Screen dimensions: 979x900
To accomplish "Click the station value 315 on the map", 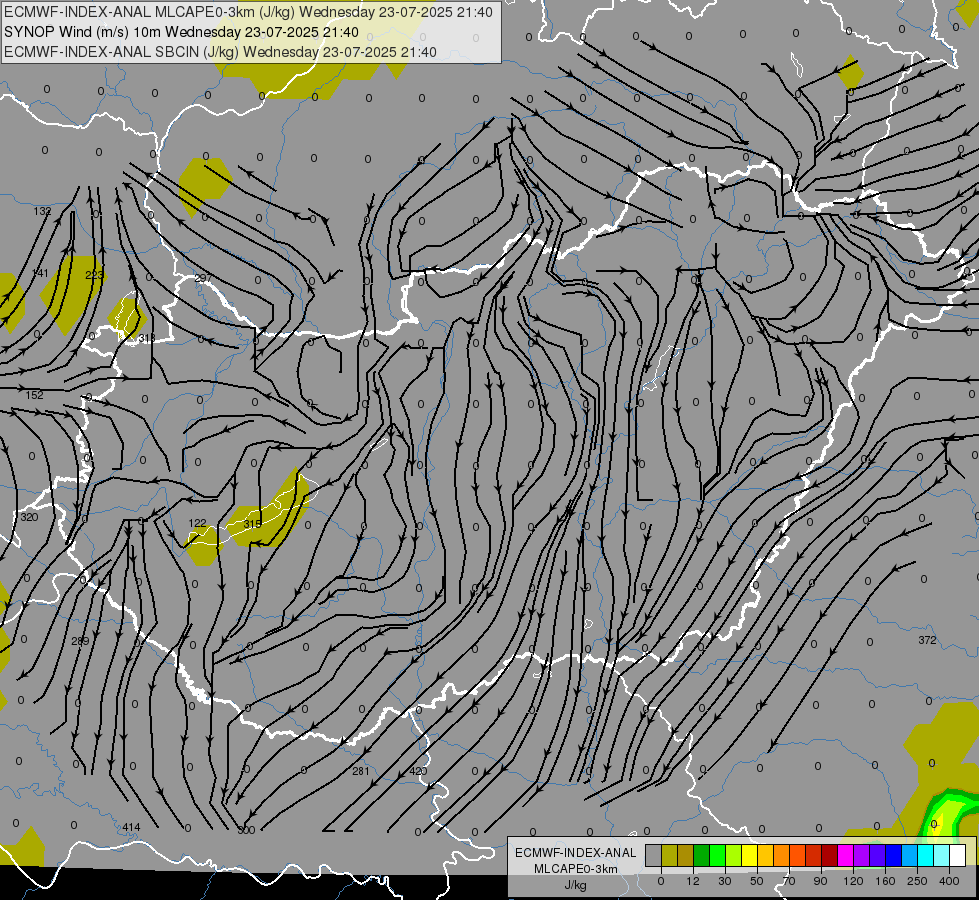I will tap(252, 524).
